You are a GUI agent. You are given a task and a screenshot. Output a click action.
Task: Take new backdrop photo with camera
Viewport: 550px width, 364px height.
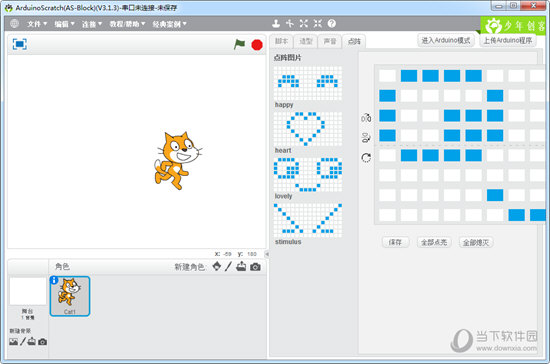point(42,342)
